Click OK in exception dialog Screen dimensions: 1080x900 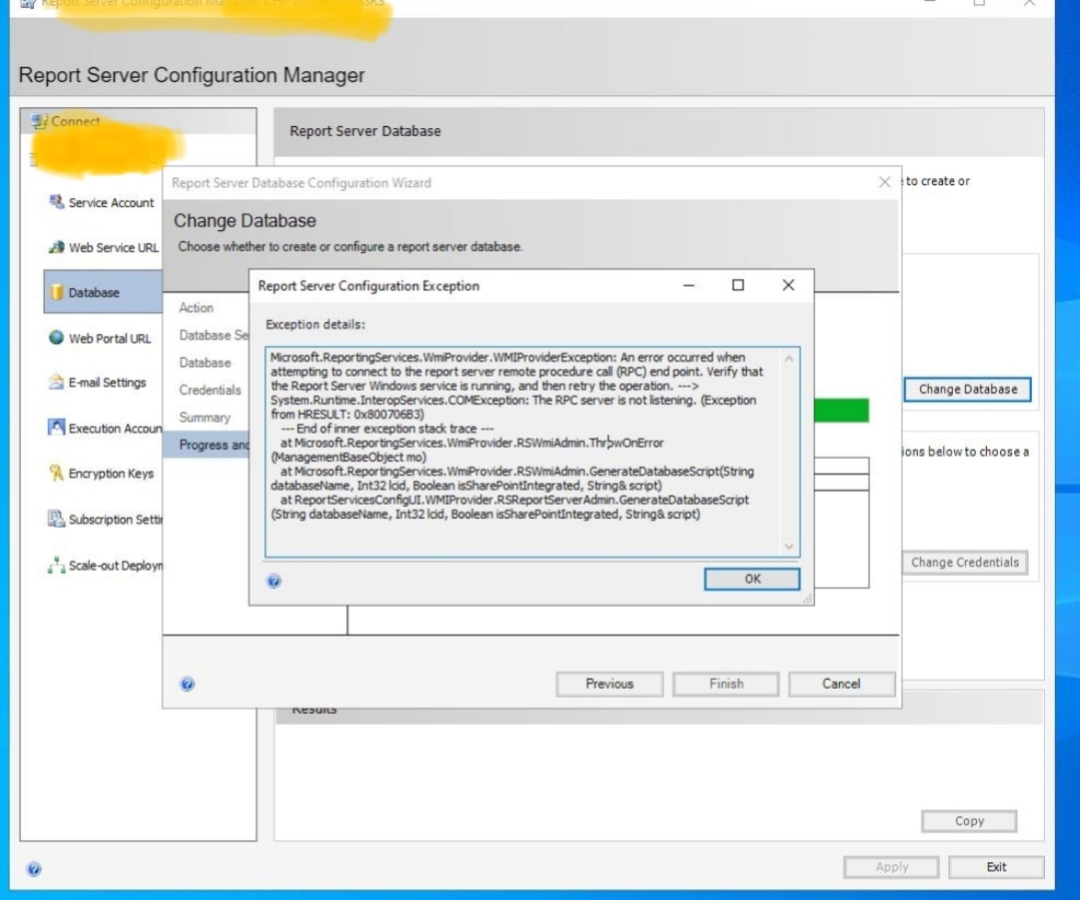pos(752,579)
